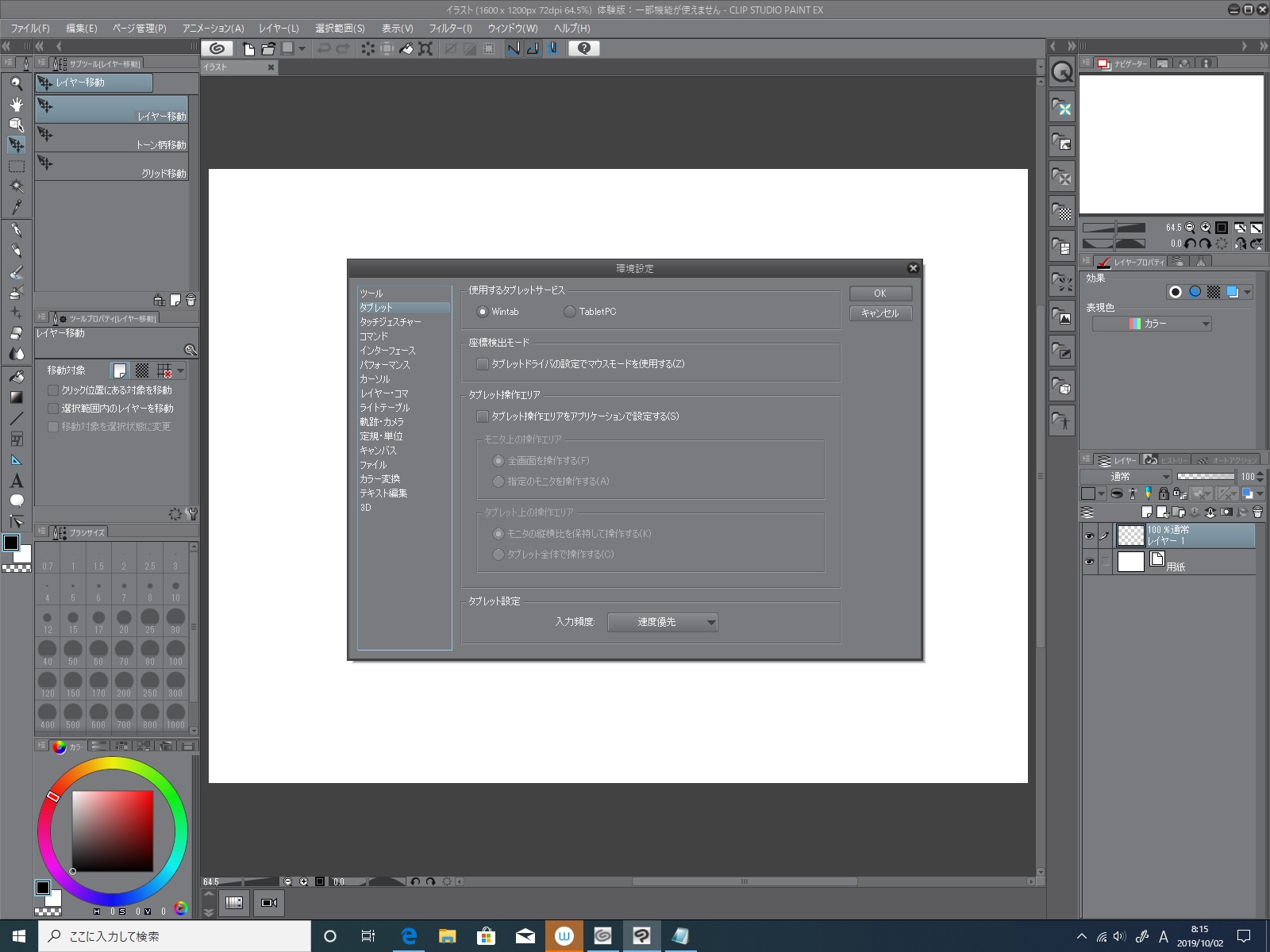This screenshot has width=1270, height=952.
Task: Select the TabletPC radio button
Action: pos(570,312)
